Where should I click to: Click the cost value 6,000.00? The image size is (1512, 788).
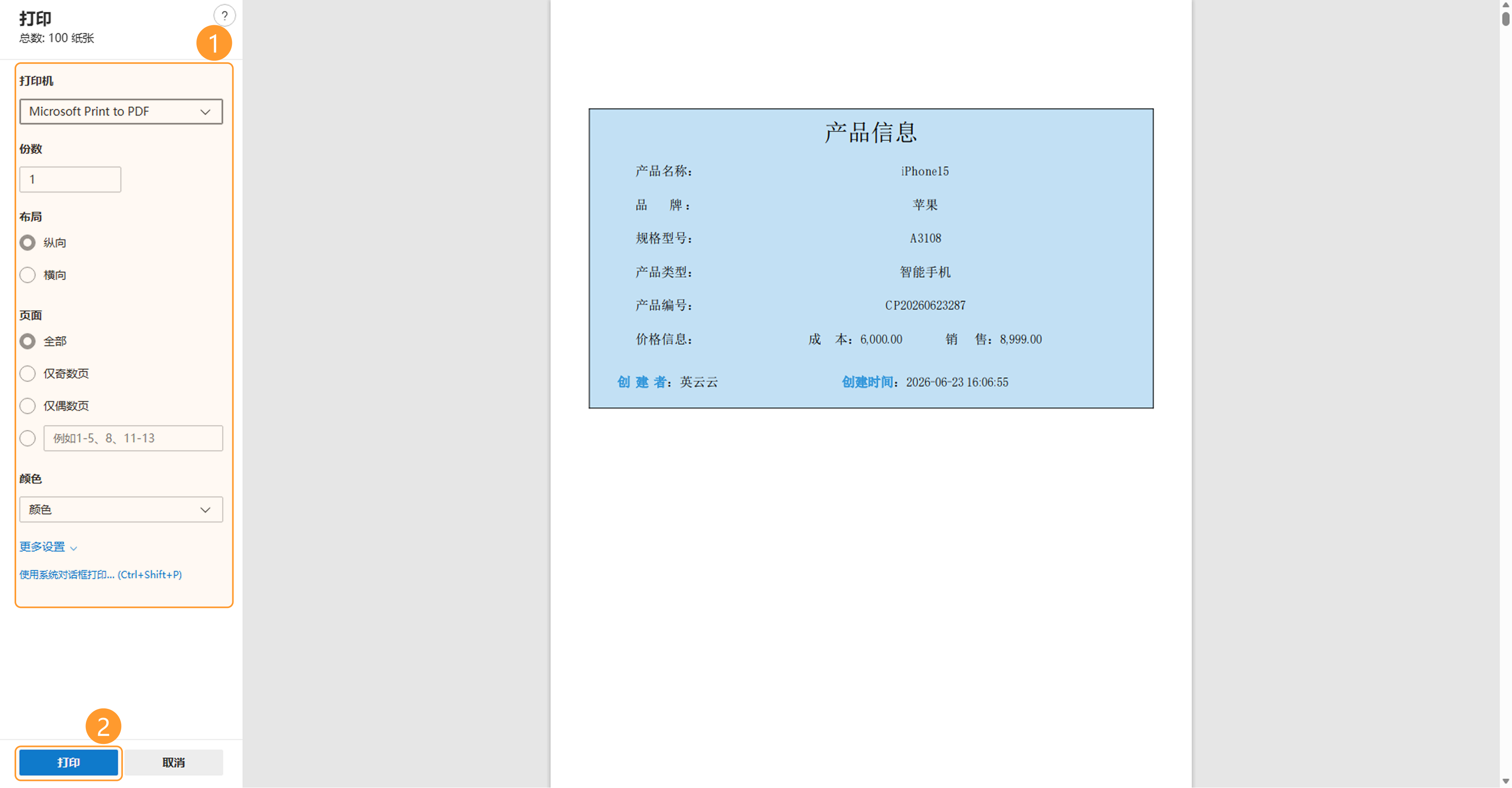[881, 339]
